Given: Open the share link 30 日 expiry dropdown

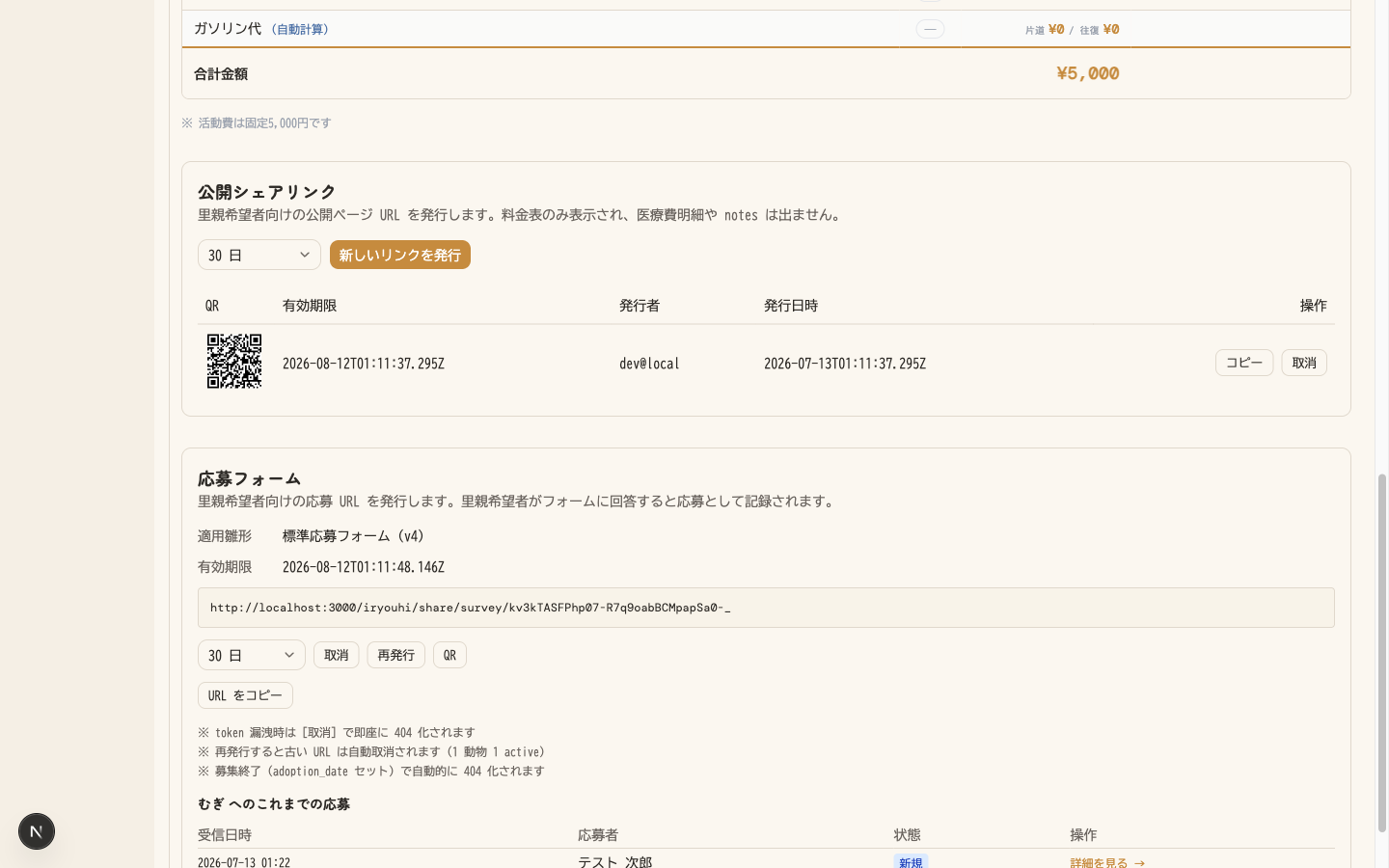Looking at the screenshot, I should pos(259,255).
